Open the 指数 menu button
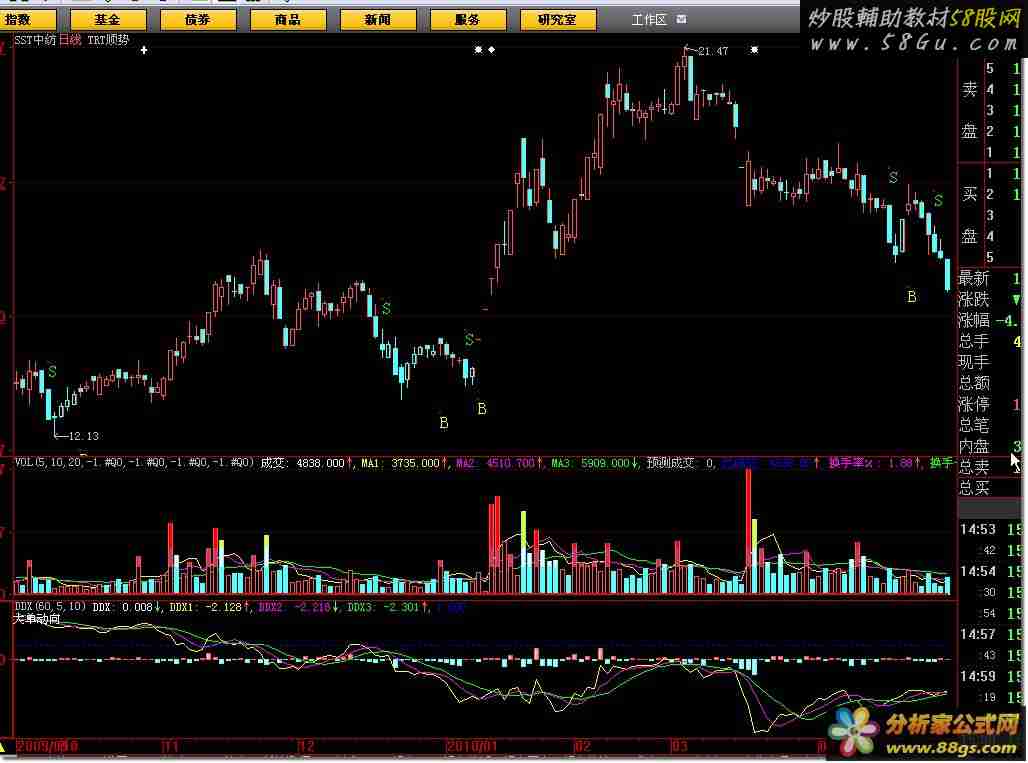 31,19
